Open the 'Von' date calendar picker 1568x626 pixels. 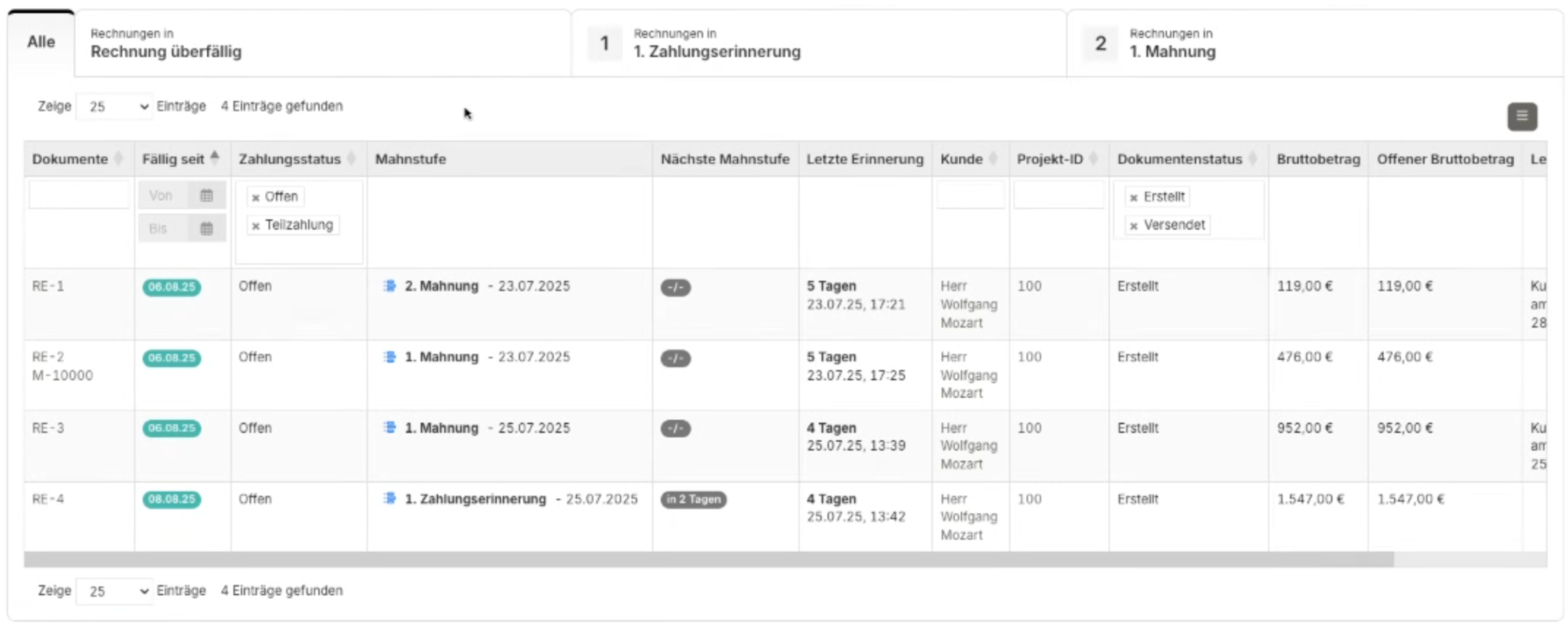206,196
